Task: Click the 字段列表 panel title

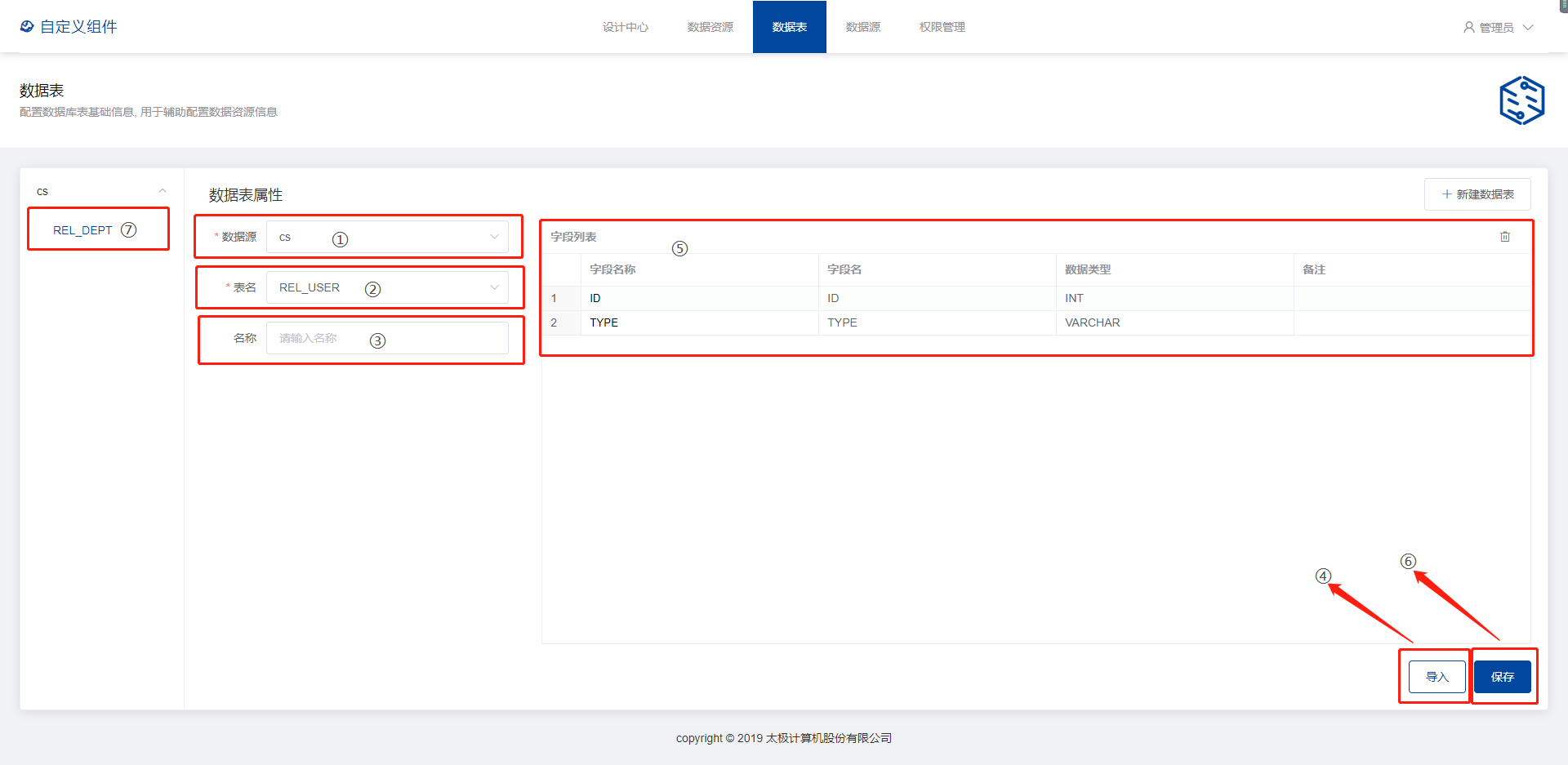Action: (x=573, y=237)
